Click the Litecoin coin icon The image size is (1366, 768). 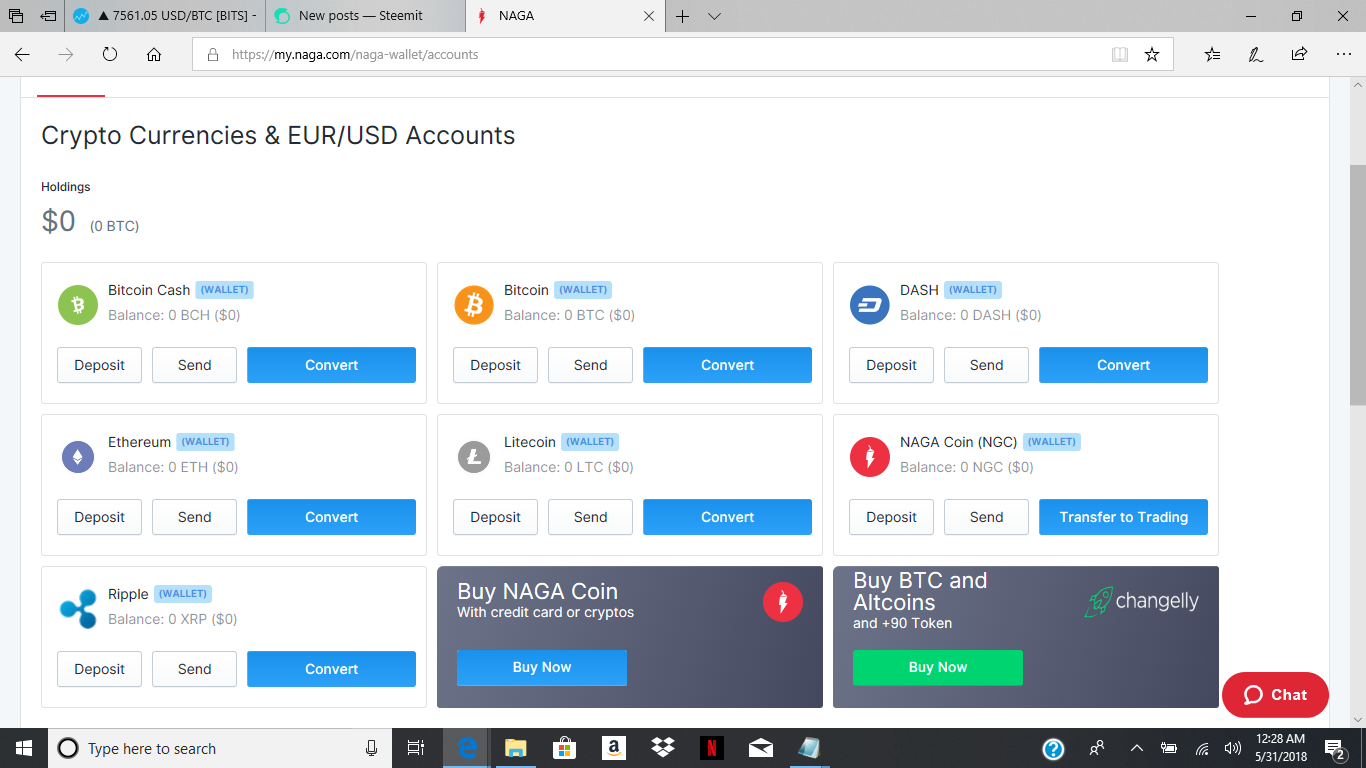coord(474,457)
